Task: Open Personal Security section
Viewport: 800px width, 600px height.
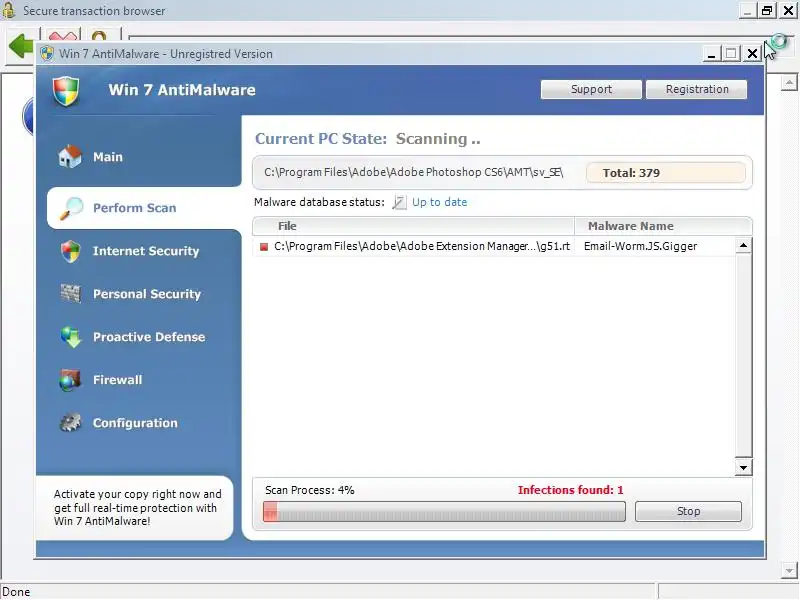Action: (x=147, y=294)
